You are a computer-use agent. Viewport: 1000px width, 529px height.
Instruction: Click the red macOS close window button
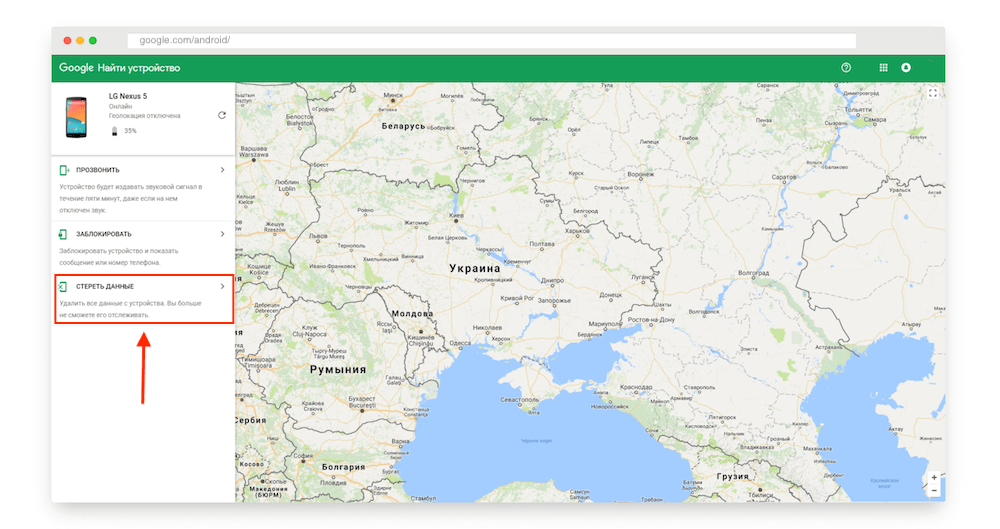coord(68,40)
